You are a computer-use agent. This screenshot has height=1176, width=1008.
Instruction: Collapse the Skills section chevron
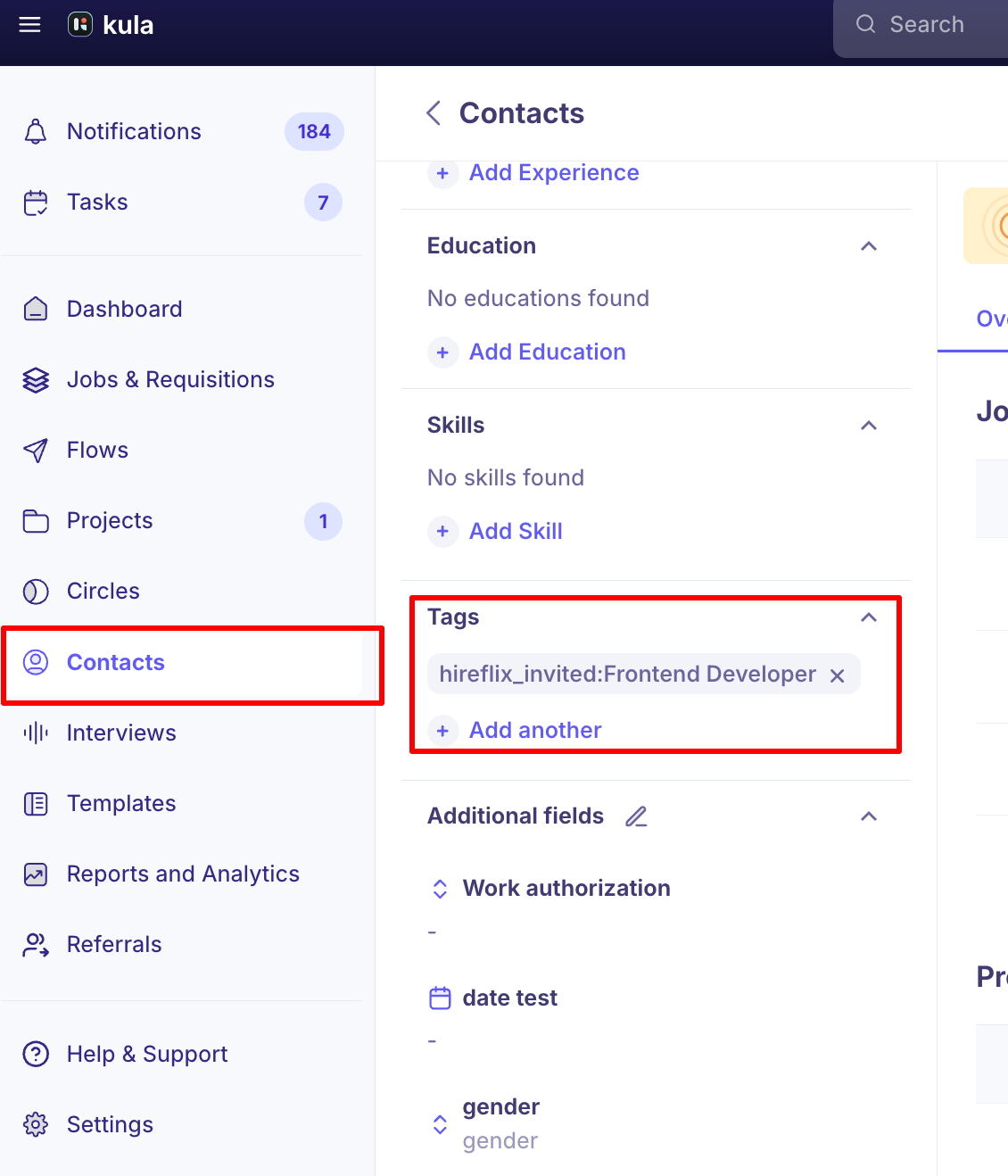(869, 426)
